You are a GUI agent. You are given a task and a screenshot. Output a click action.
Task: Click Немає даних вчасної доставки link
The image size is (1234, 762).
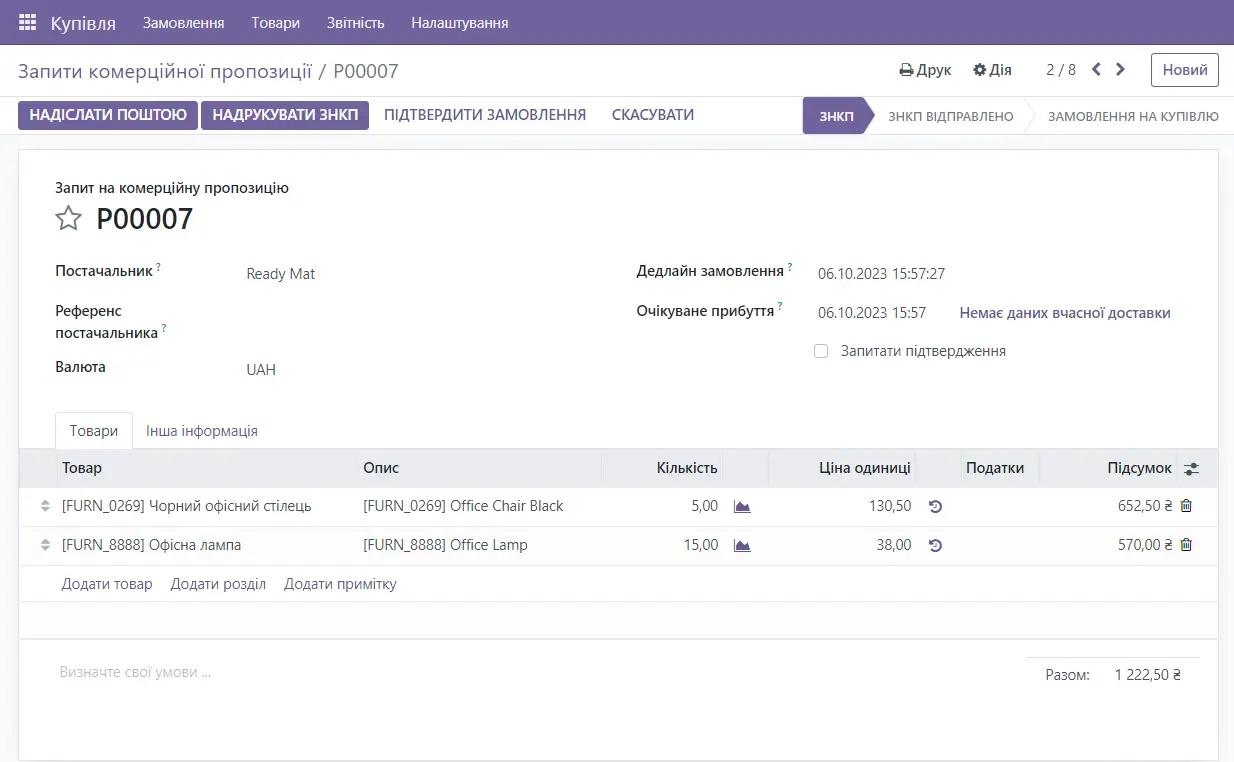coord(1065,313)
